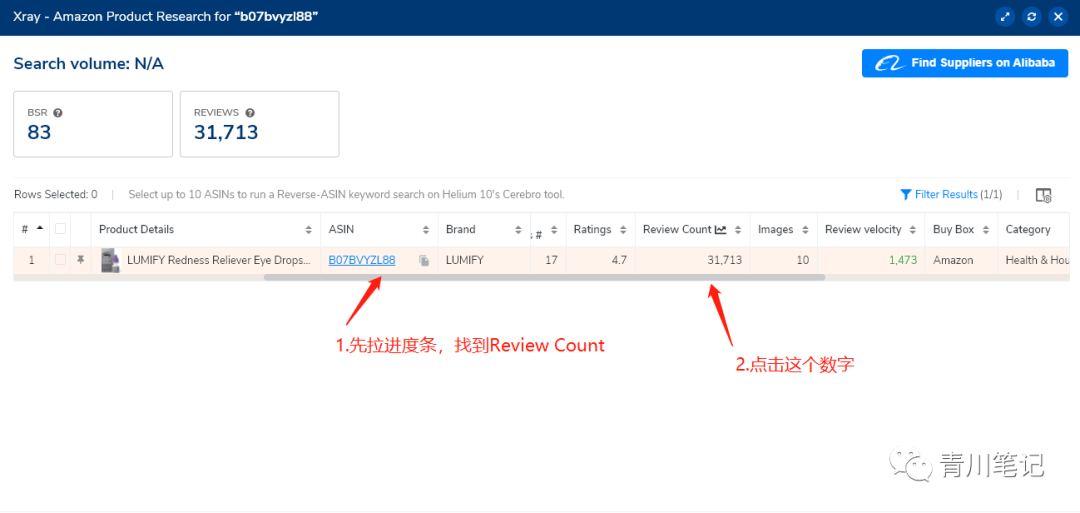The width and height of the screenshot is (1080, 513).
Task: Sort by the # column arrow
Action: tap(39, 228)
